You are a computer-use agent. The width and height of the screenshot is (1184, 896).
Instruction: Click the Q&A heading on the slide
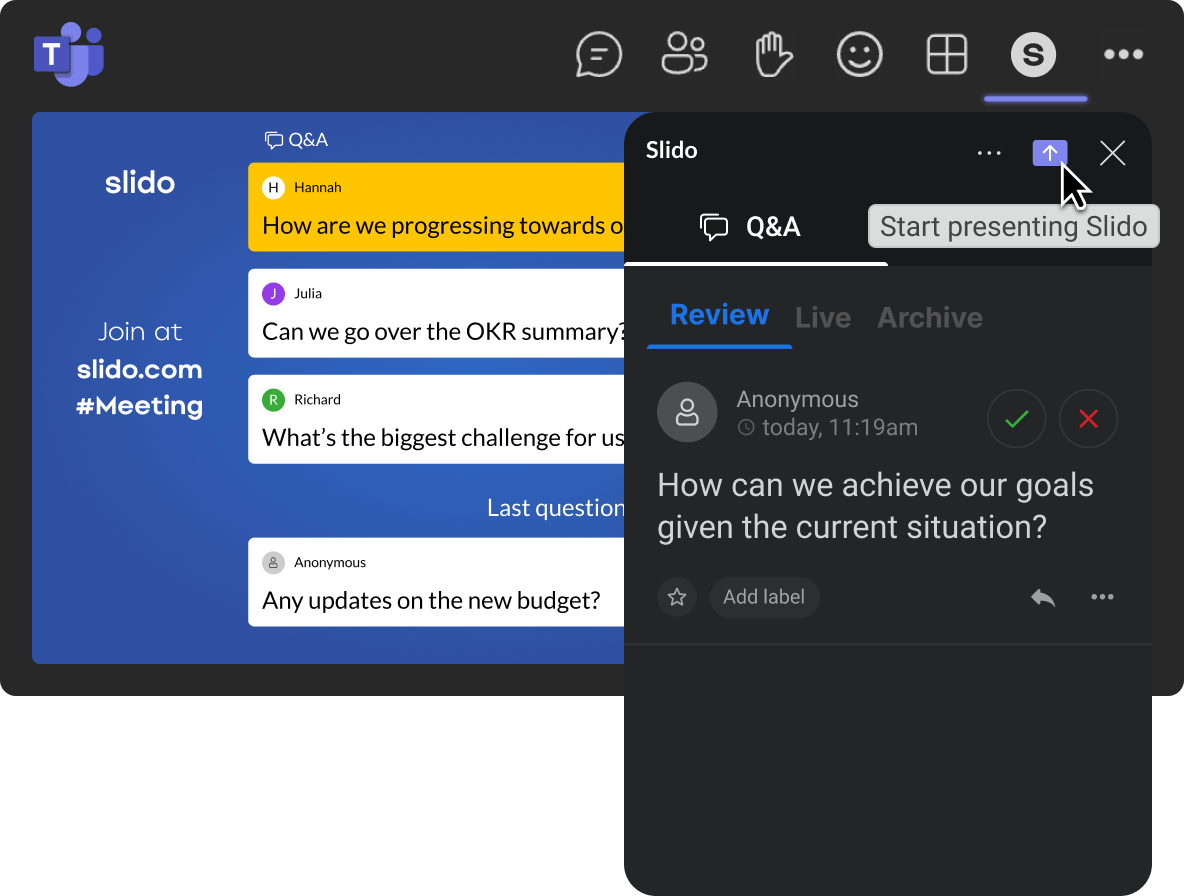coord(296,140)
